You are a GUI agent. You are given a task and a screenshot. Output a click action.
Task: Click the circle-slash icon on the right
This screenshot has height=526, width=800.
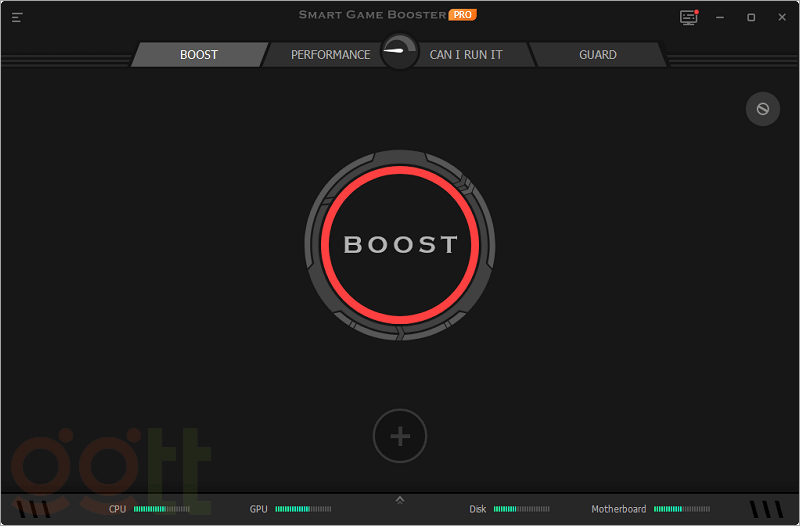(762, 109)
